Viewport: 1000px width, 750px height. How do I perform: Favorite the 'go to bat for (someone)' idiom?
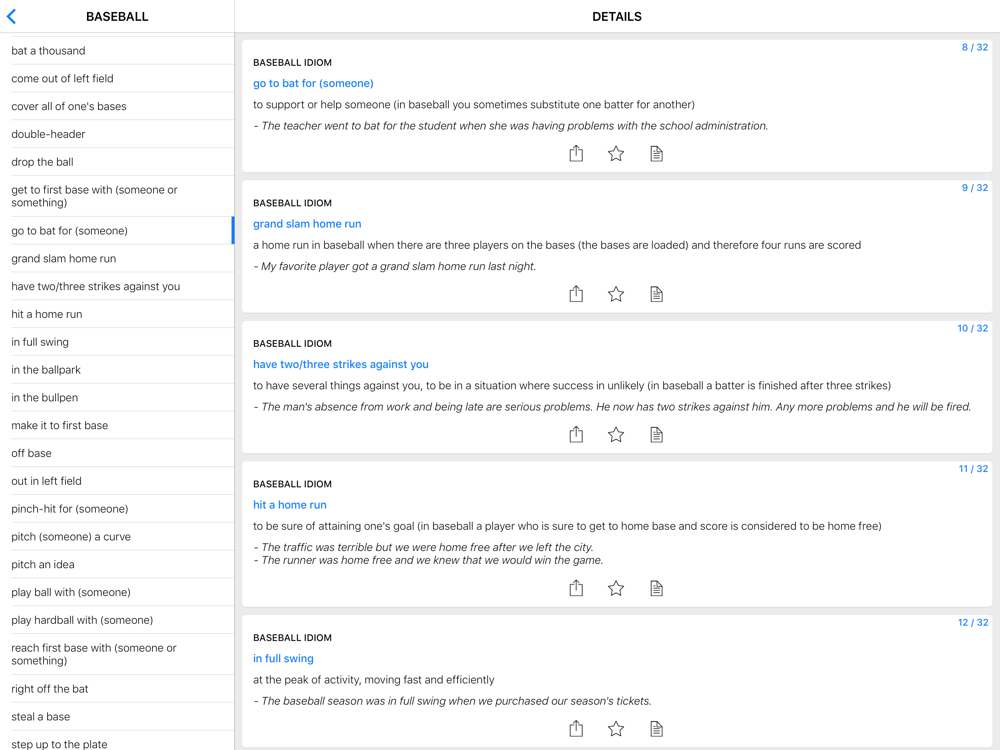click(x=616, y=153)
